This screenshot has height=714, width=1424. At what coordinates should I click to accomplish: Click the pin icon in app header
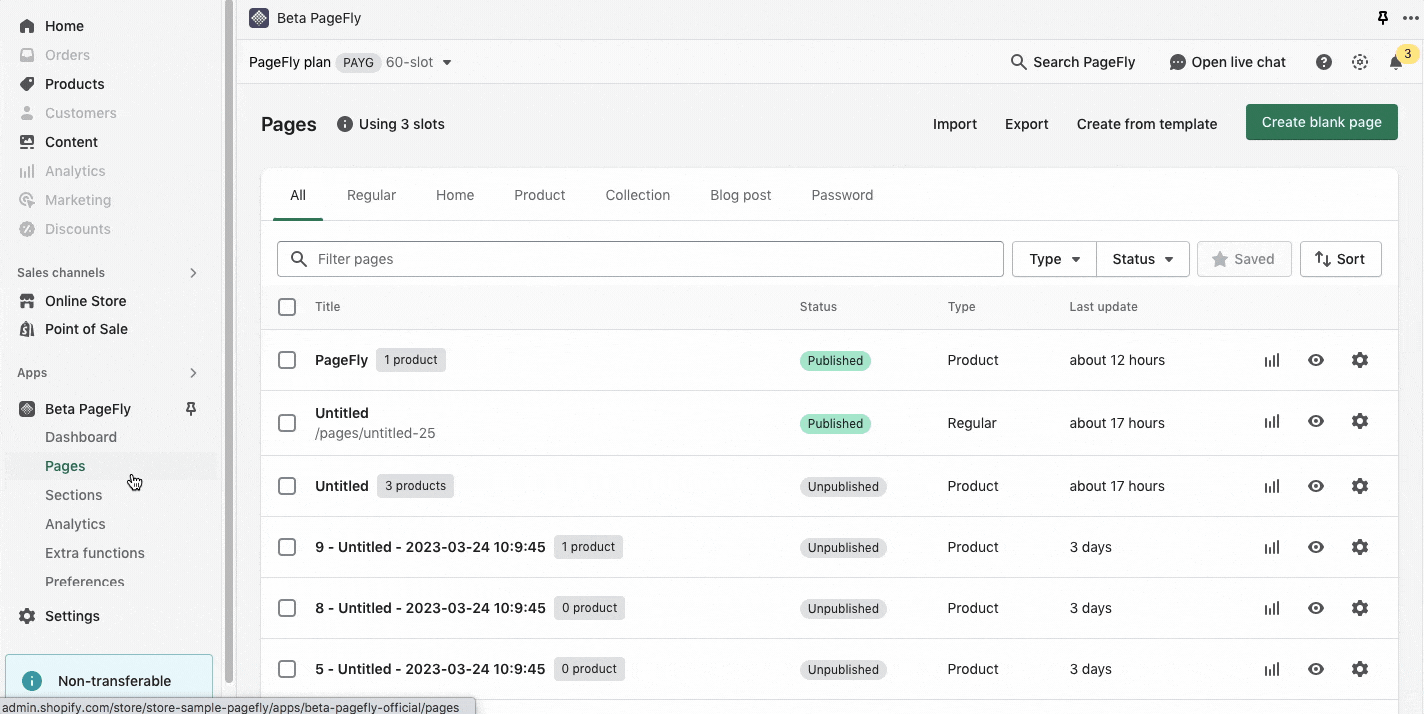coord(1383,18)
